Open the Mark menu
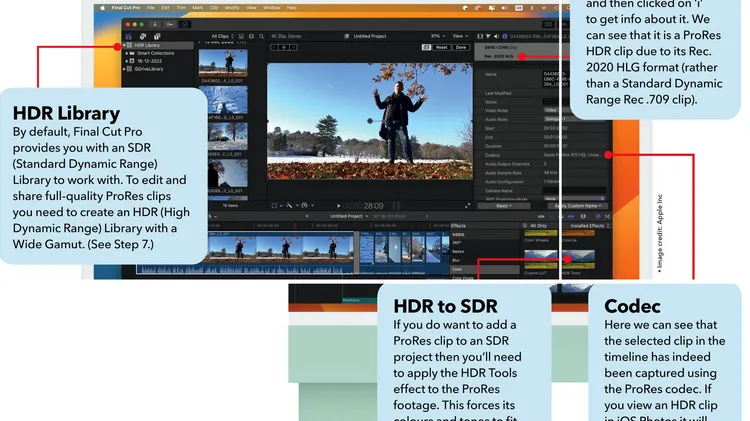The image size is (750, 421). (x=198, y=8)
